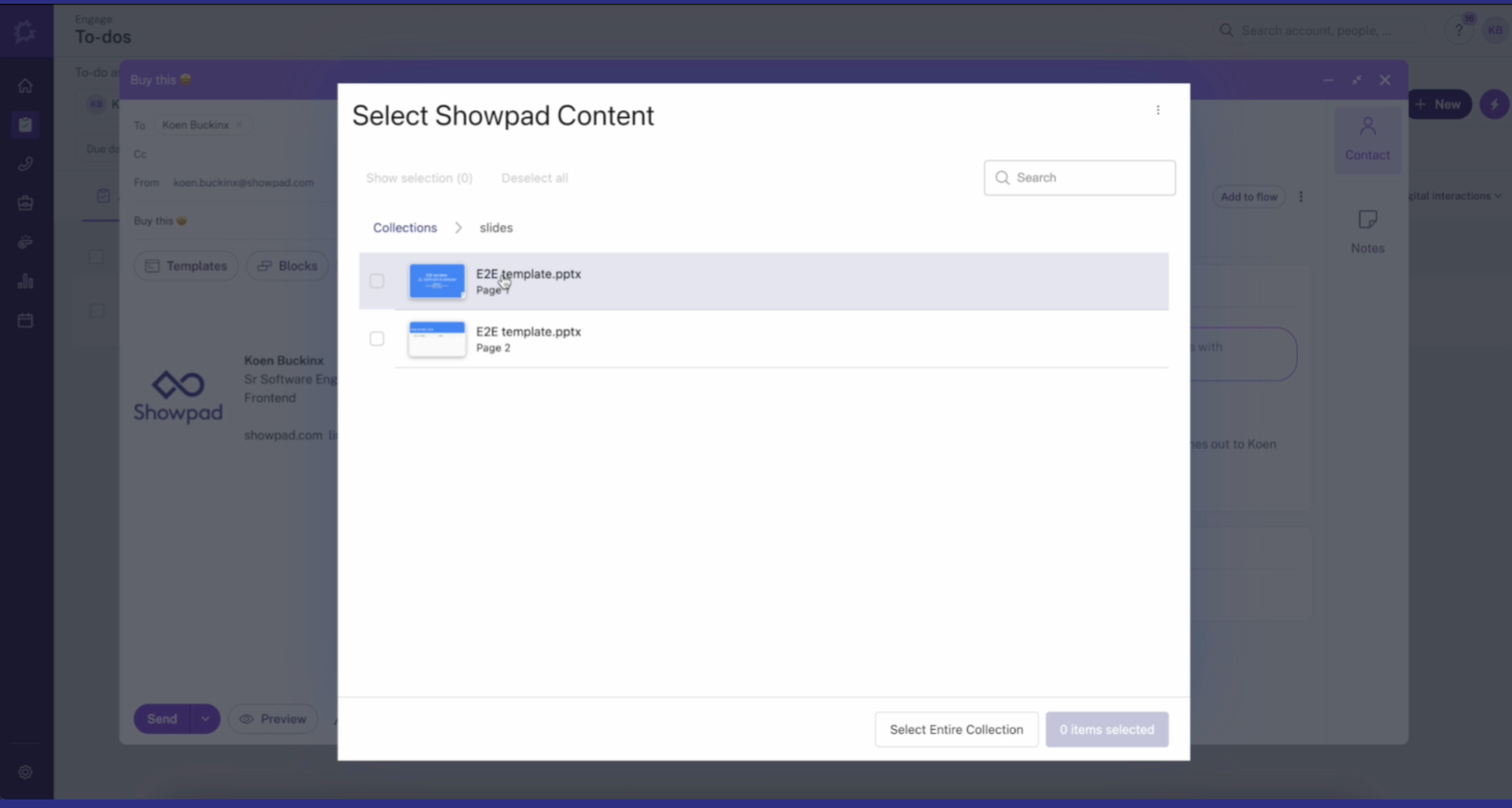Open the Page 2 slide thumbnail
Screen dimensions: 1512x808
[x=437, y=339]
